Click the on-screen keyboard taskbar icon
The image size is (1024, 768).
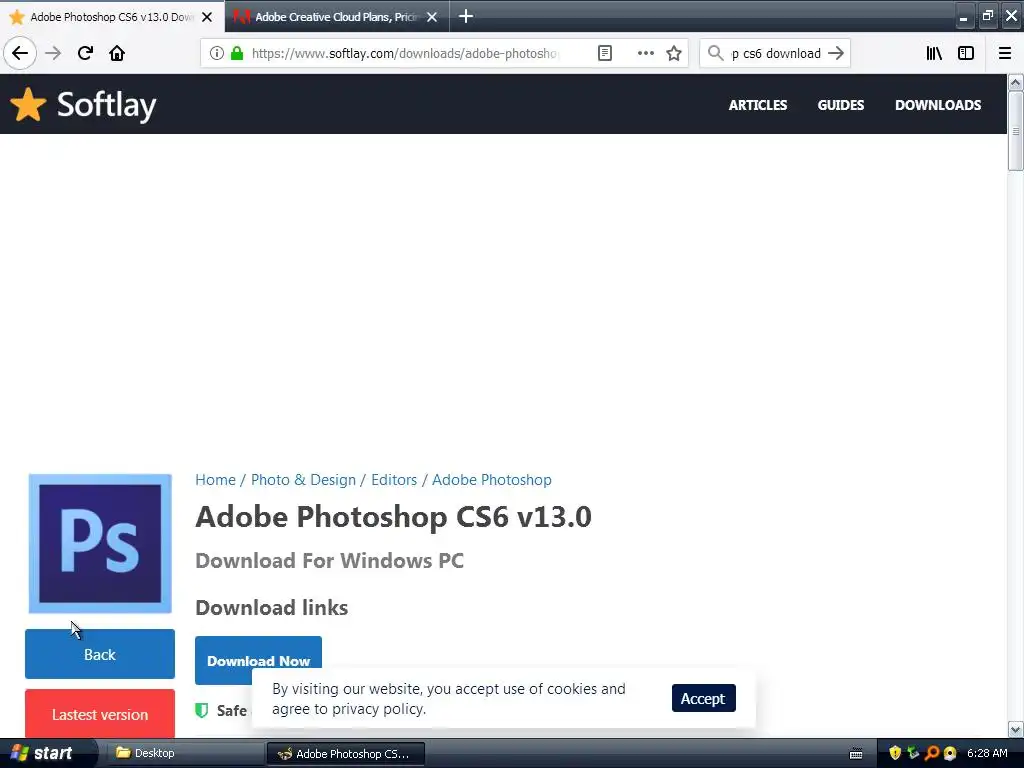point(856,754)
